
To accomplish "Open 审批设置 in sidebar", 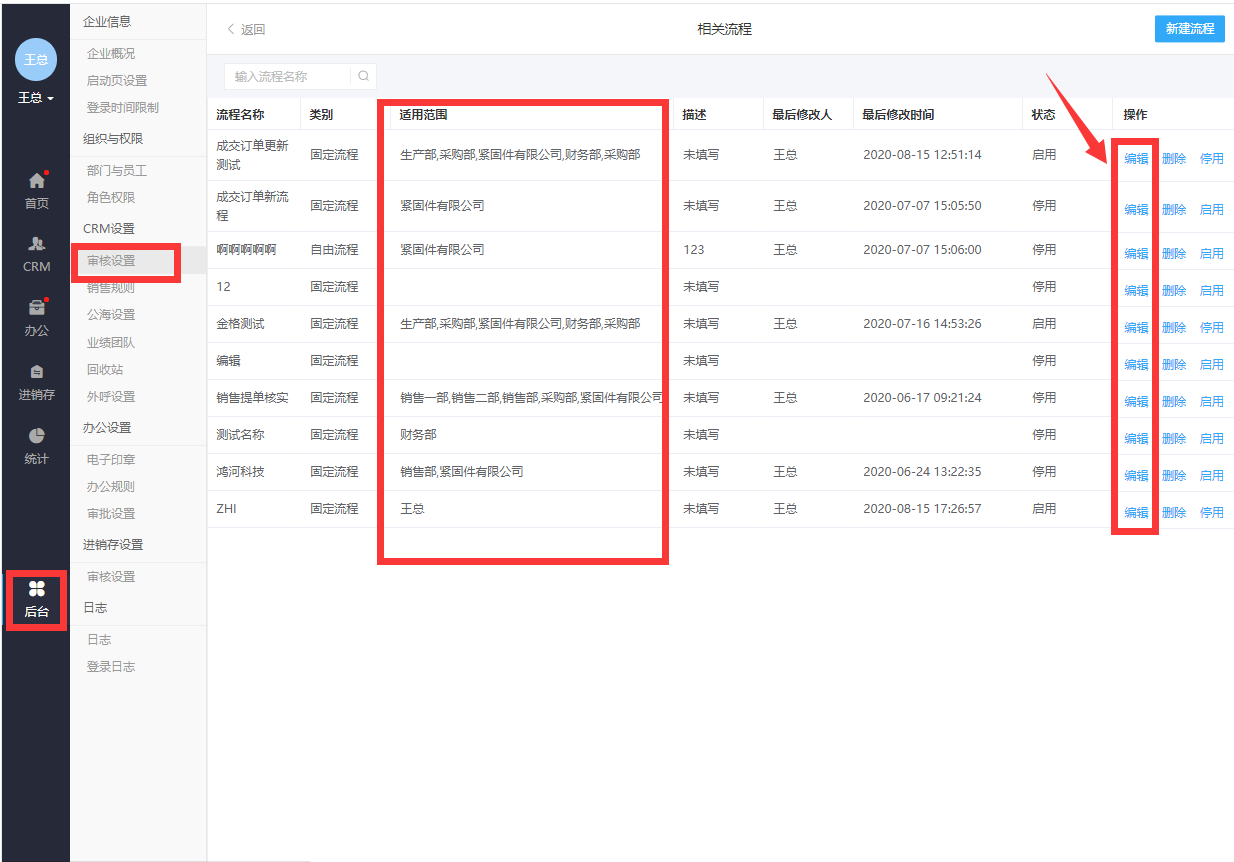I will [111, 514].
